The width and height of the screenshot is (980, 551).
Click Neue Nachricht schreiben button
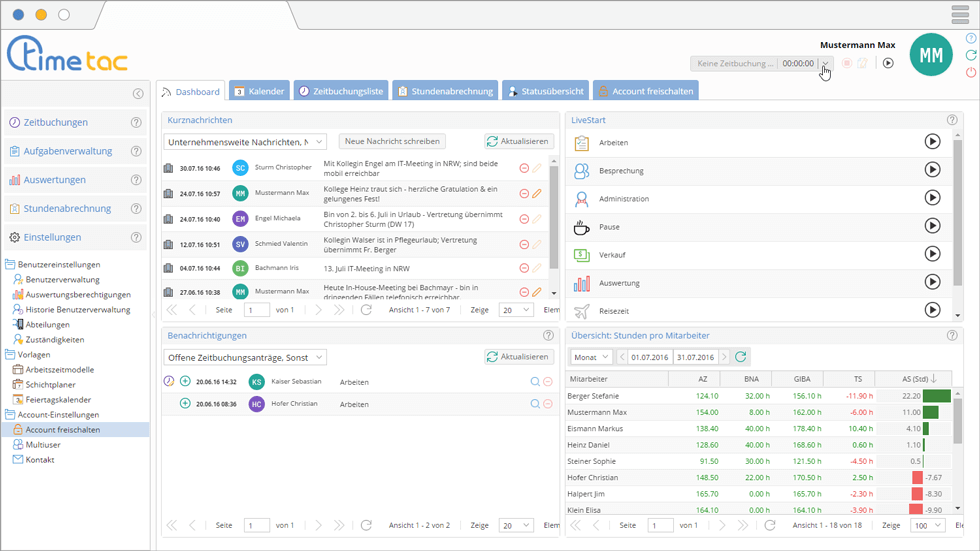(392, 142)
